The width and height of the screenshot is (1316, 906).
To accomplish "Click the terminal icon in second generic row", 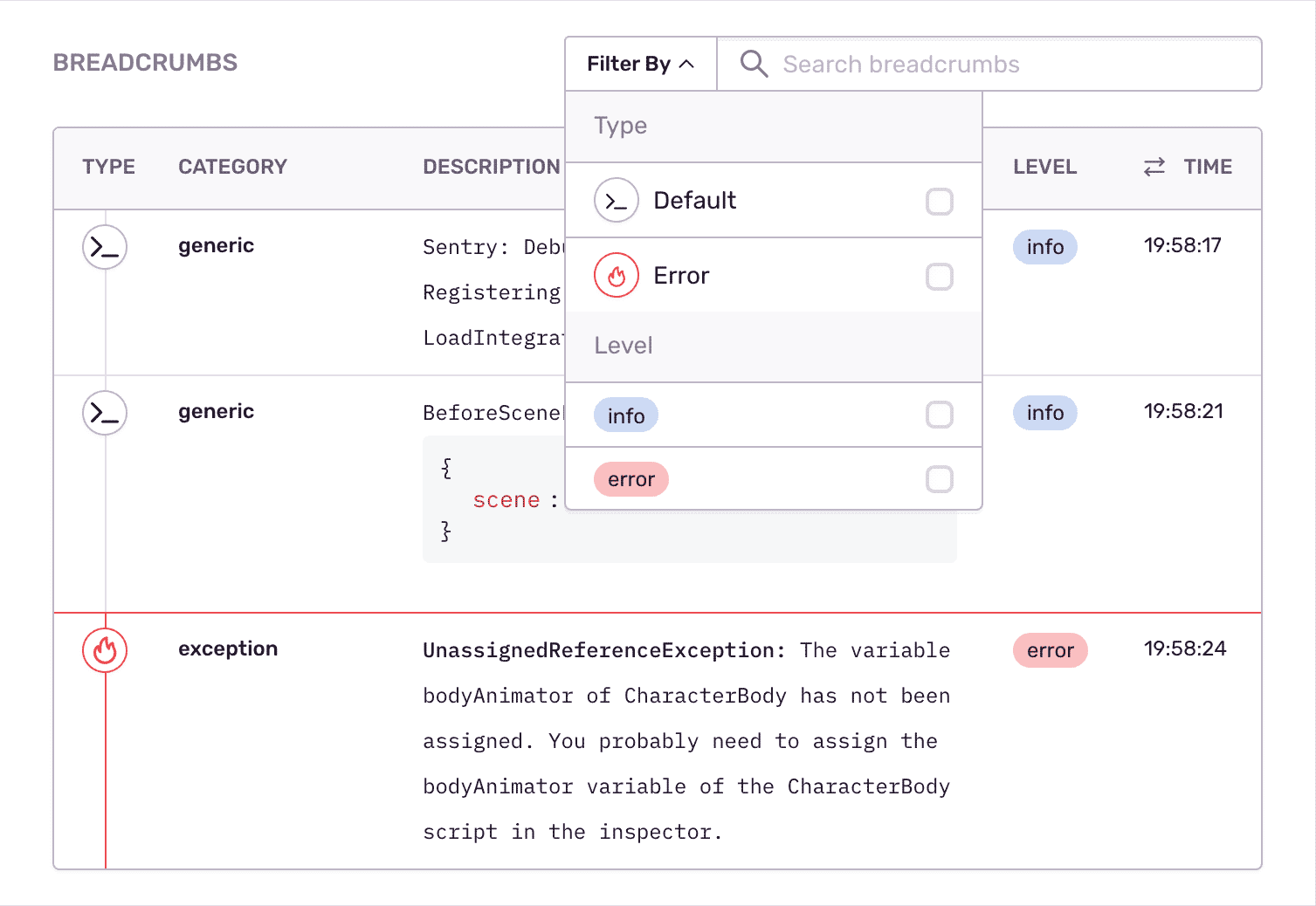I will 105,413.
